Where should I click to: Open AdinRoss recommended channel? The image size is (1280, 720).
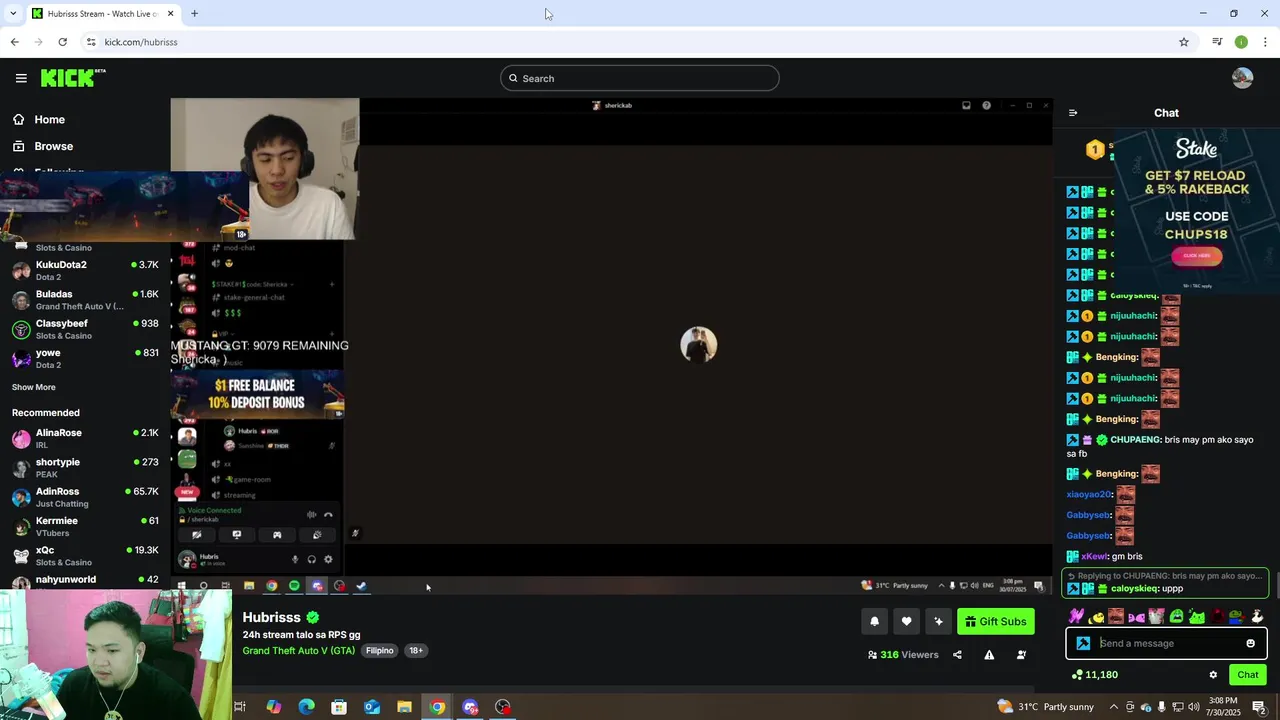coord(85,497)
